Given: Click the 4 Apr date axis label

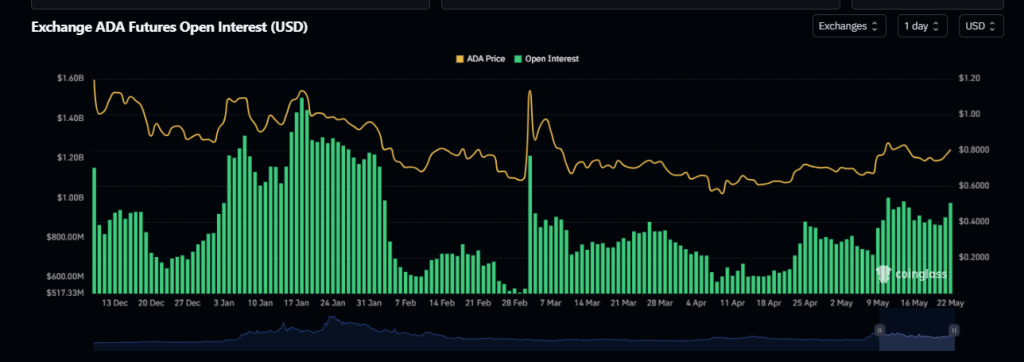Looking at the screenshot, I should (697, 303).
